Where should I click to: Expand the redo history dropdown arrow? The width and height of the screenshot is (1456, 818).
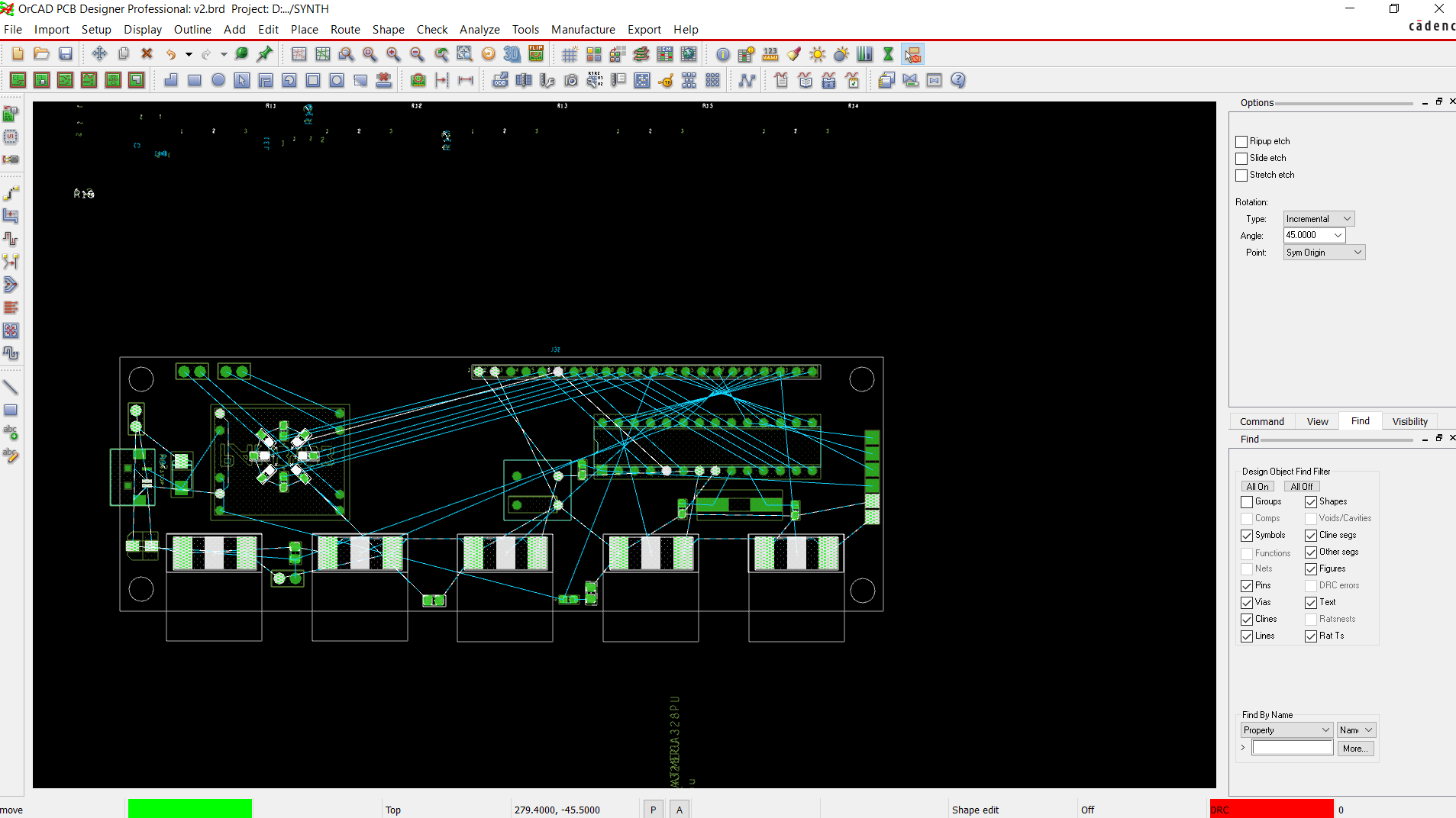224,54
